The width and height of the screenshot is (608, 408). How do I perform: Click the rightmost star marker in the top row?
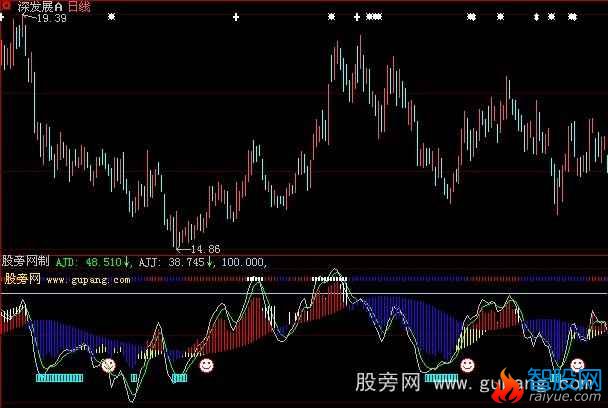pyautogui.click(x=572, y=17)
